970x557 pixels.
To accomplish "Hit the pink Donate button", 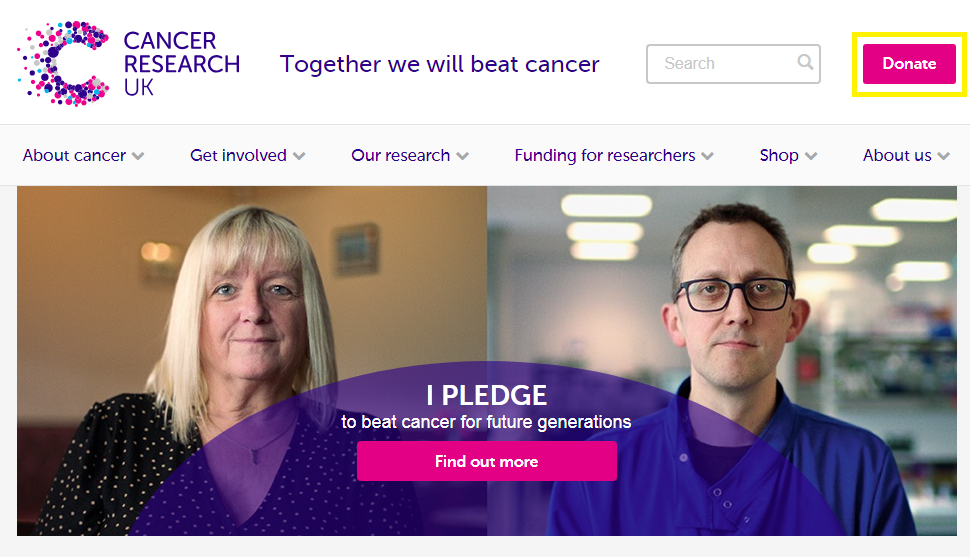I will click(909, 64).
